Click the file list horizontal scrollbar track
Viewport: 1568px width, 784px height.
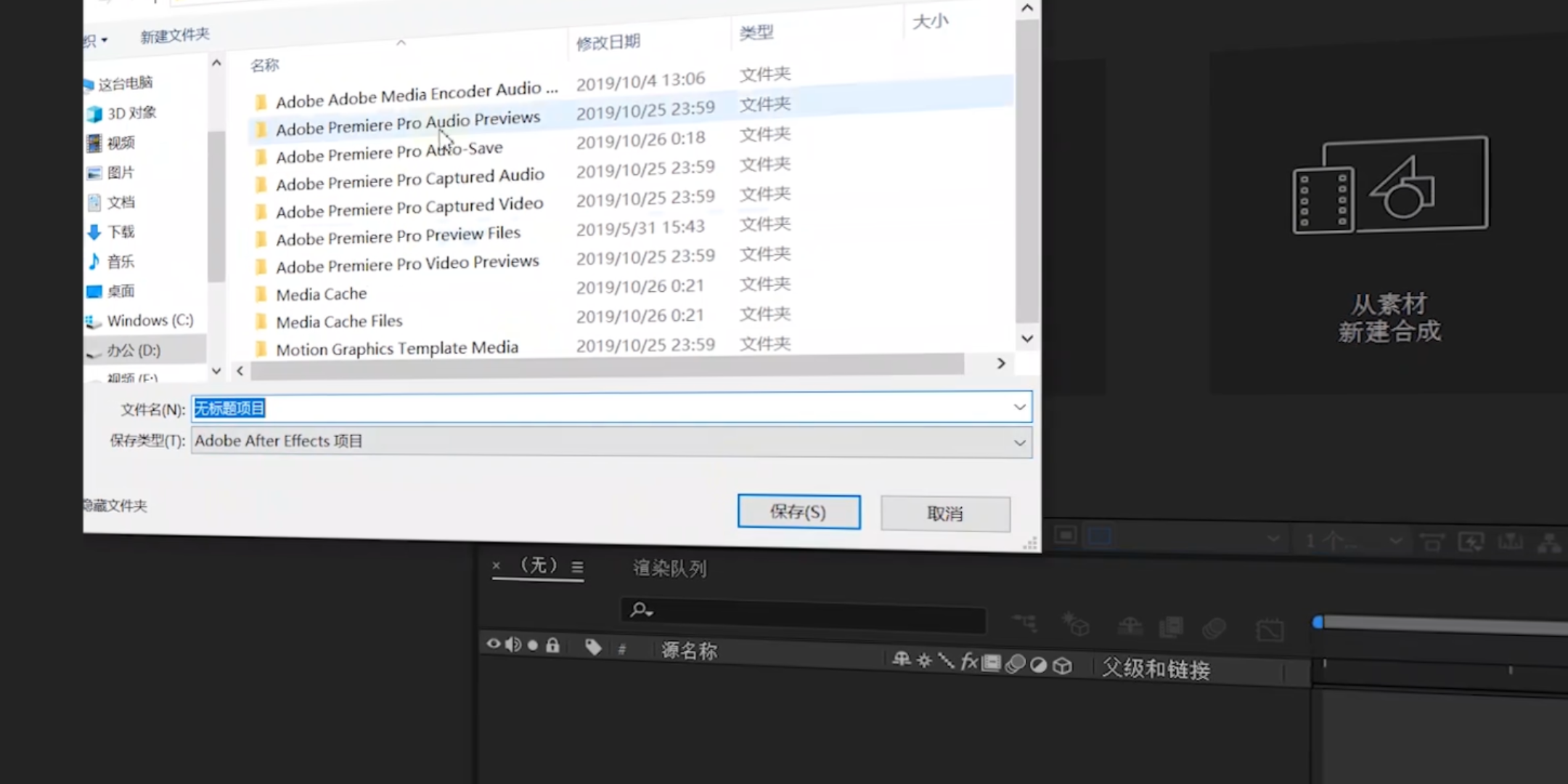pyautogui.click(x=607, y=366)
